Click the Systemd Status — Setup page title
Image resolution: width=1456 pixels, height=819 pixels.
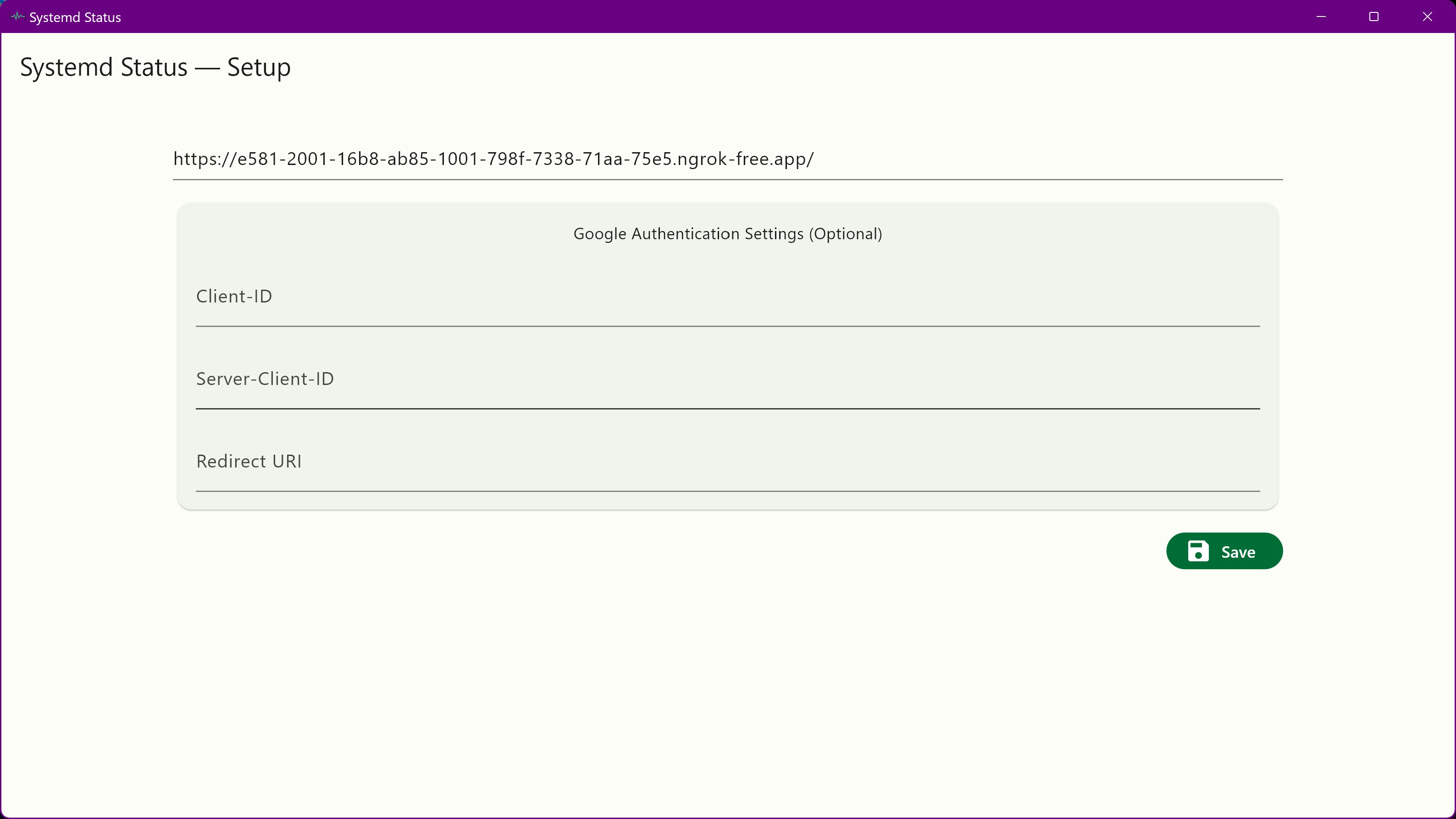[x=154, y=67]
